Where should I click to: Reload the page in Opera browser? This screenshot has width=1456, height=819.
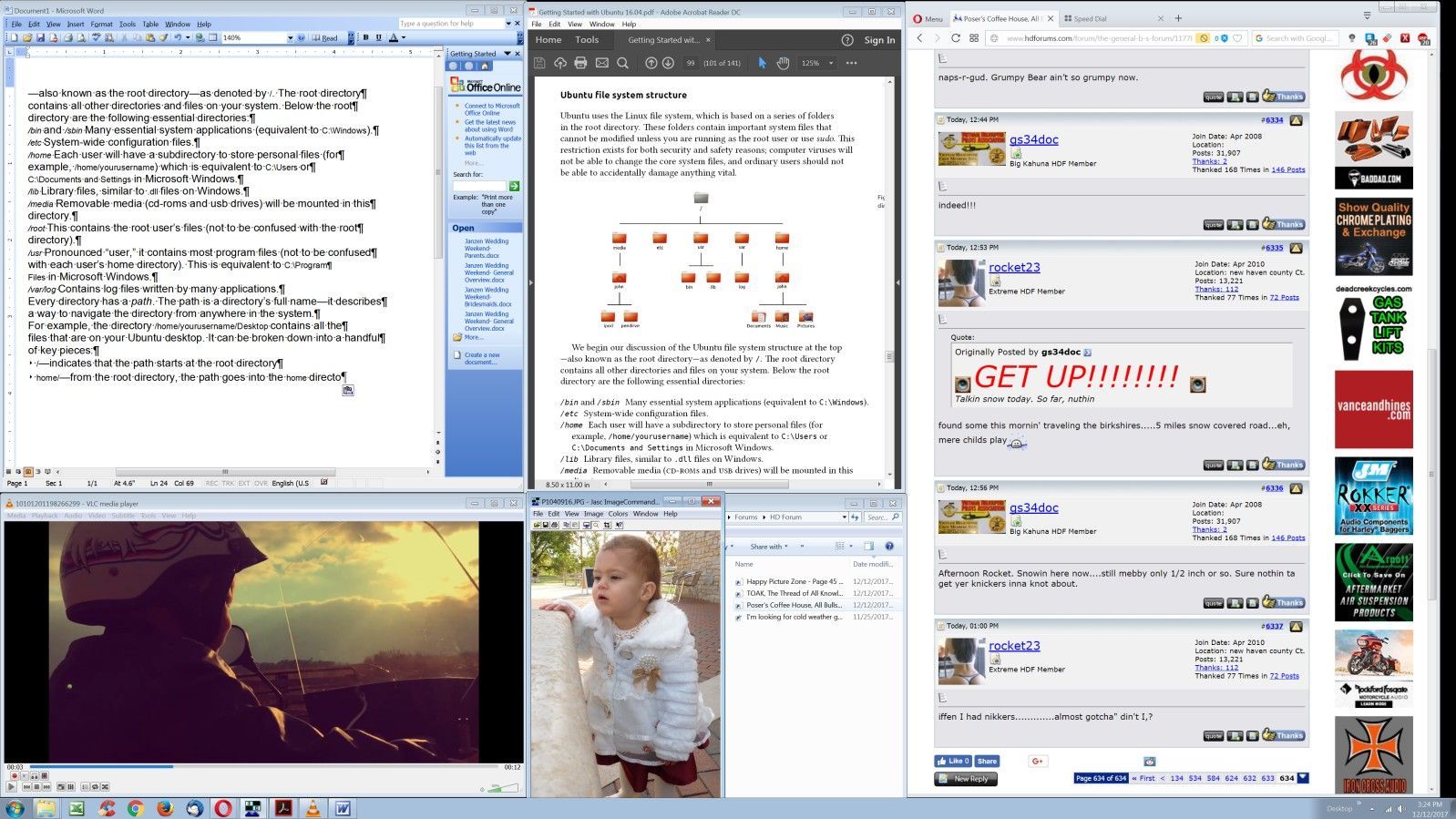pyautogui.click(x=955, y=37)
